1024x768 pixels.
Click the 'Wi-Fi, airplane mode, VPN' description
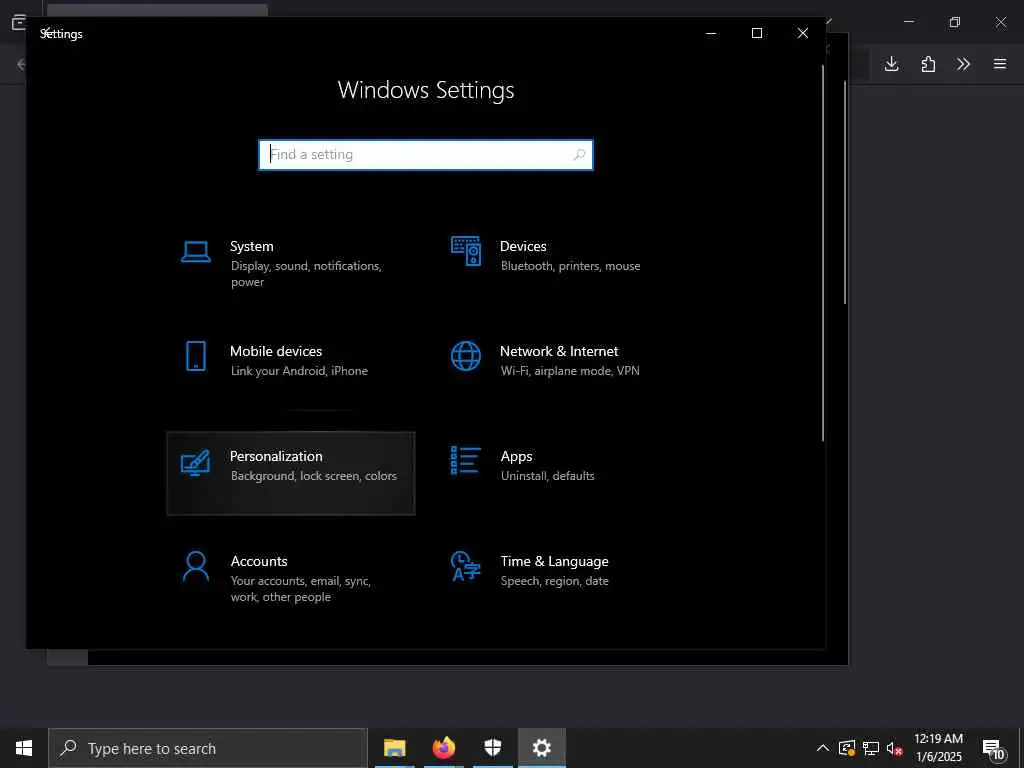point(570,371)
